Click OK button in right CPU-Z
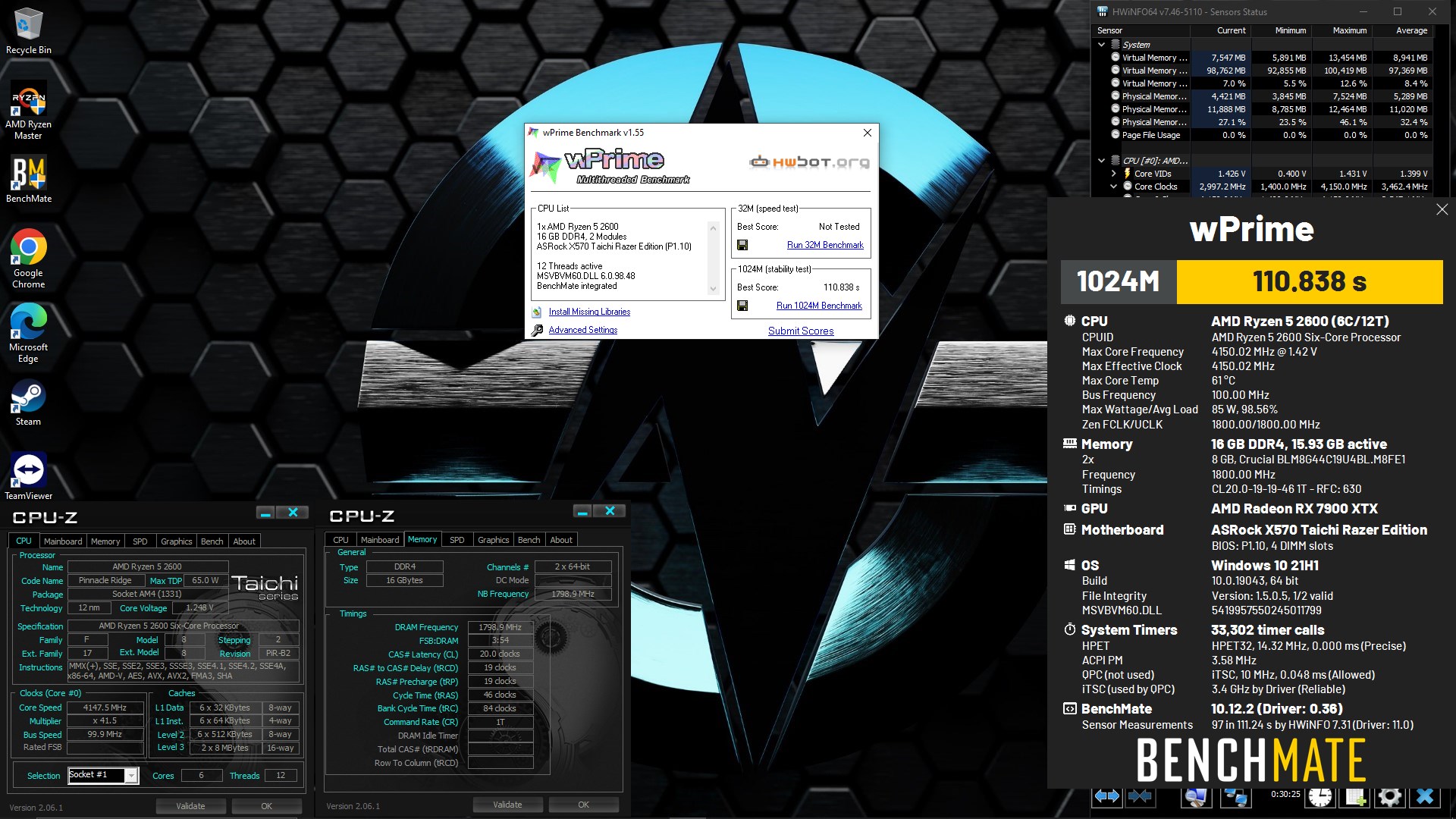This screenshot has width=1456, height=819. (583, 805)
